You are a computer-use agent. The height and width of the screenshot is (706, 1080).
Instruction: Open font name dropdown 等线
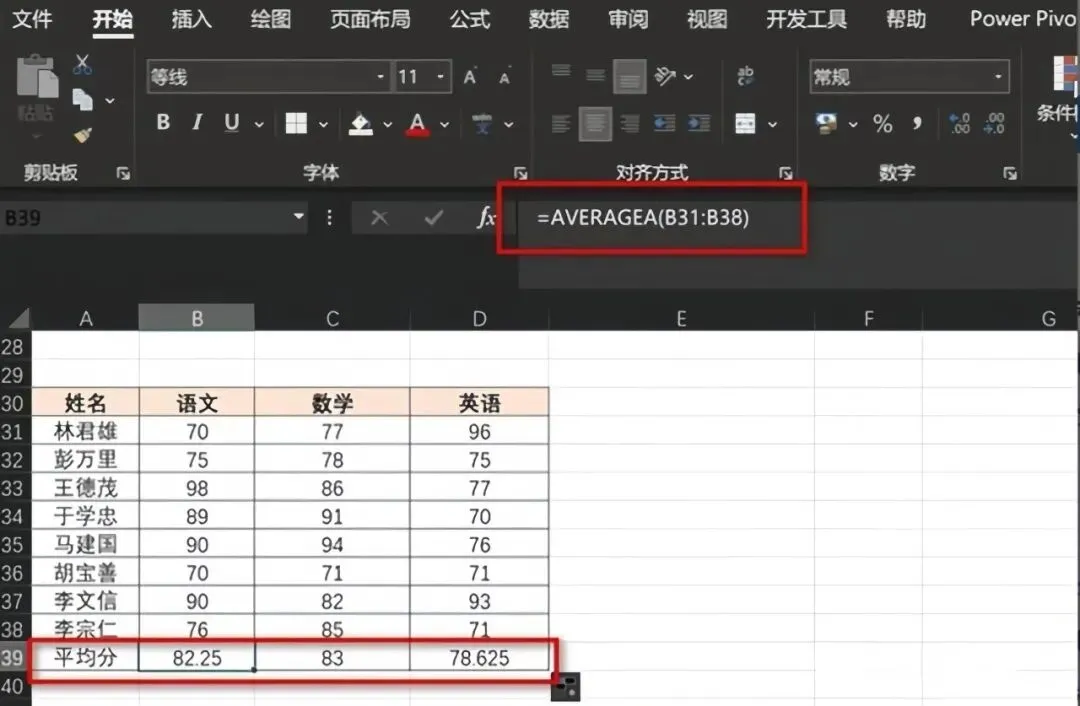380,76
